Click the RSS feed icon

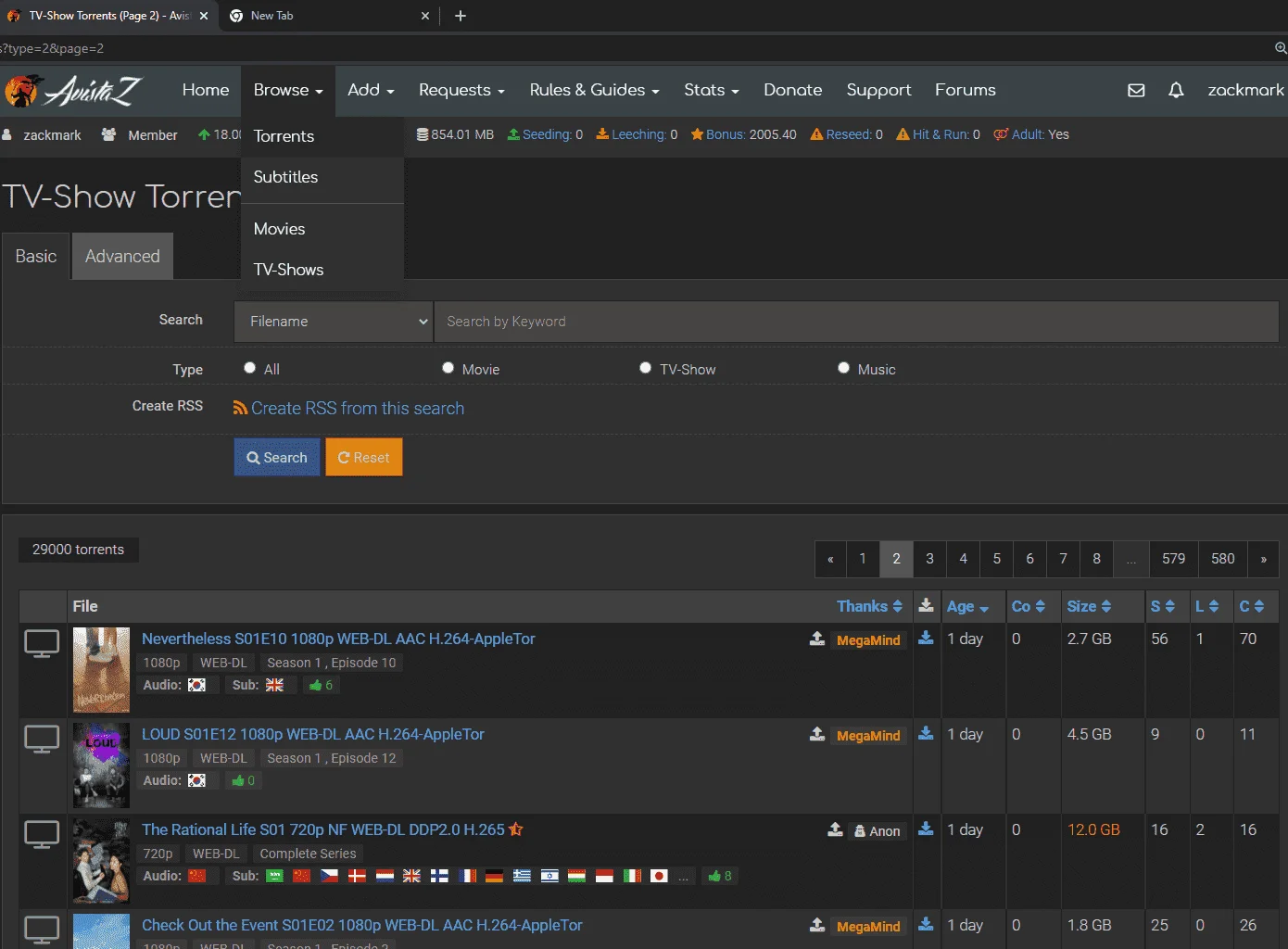click(x=240, y=408)
